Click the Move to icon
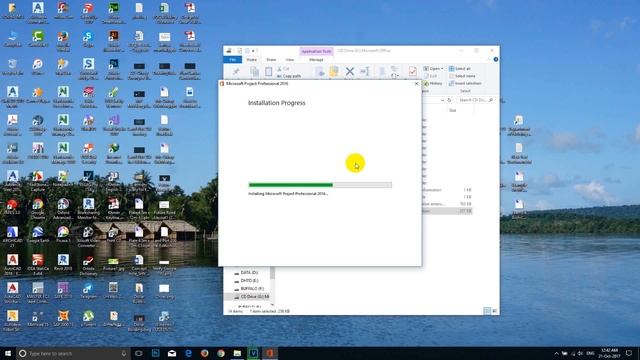The image size is (640, 360). tap(320, 72)
